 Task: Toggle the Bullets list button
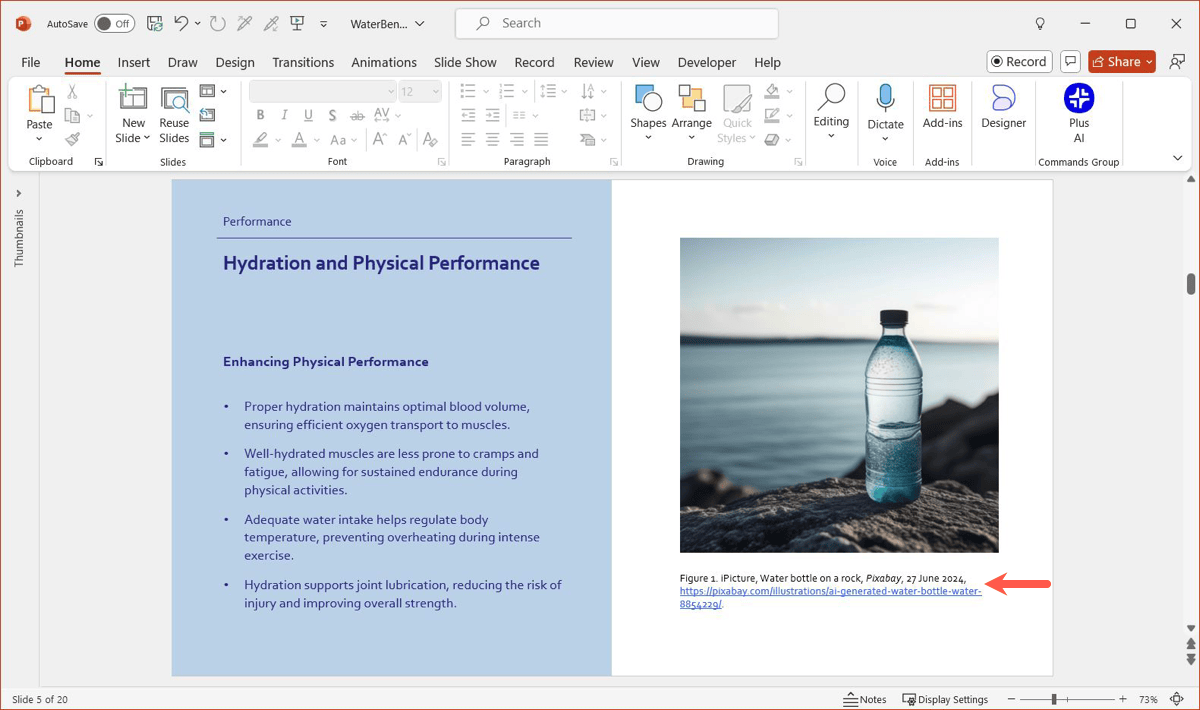468,91
